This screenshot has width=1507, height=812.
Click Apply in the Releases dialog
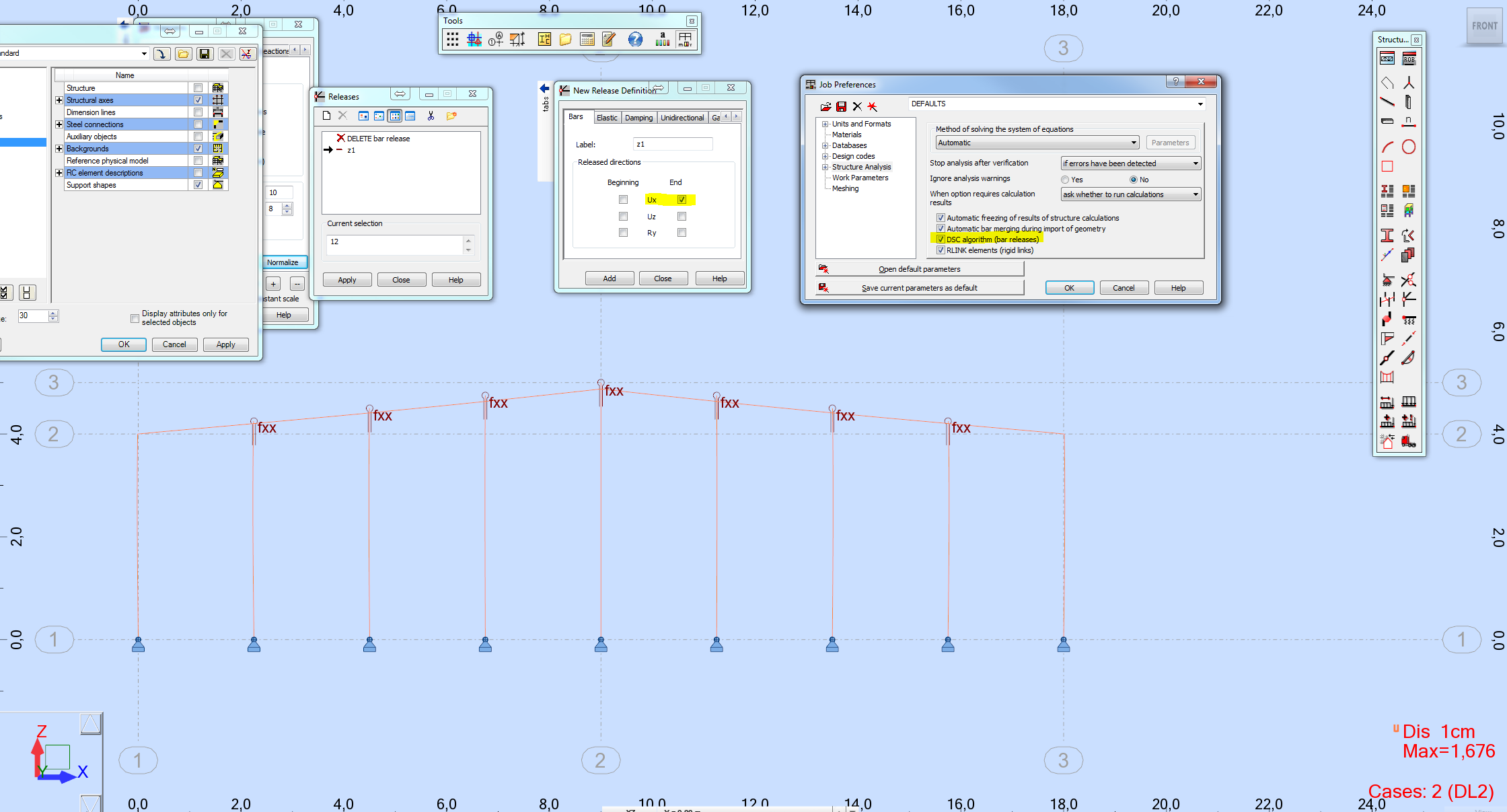tap(346, 279)
